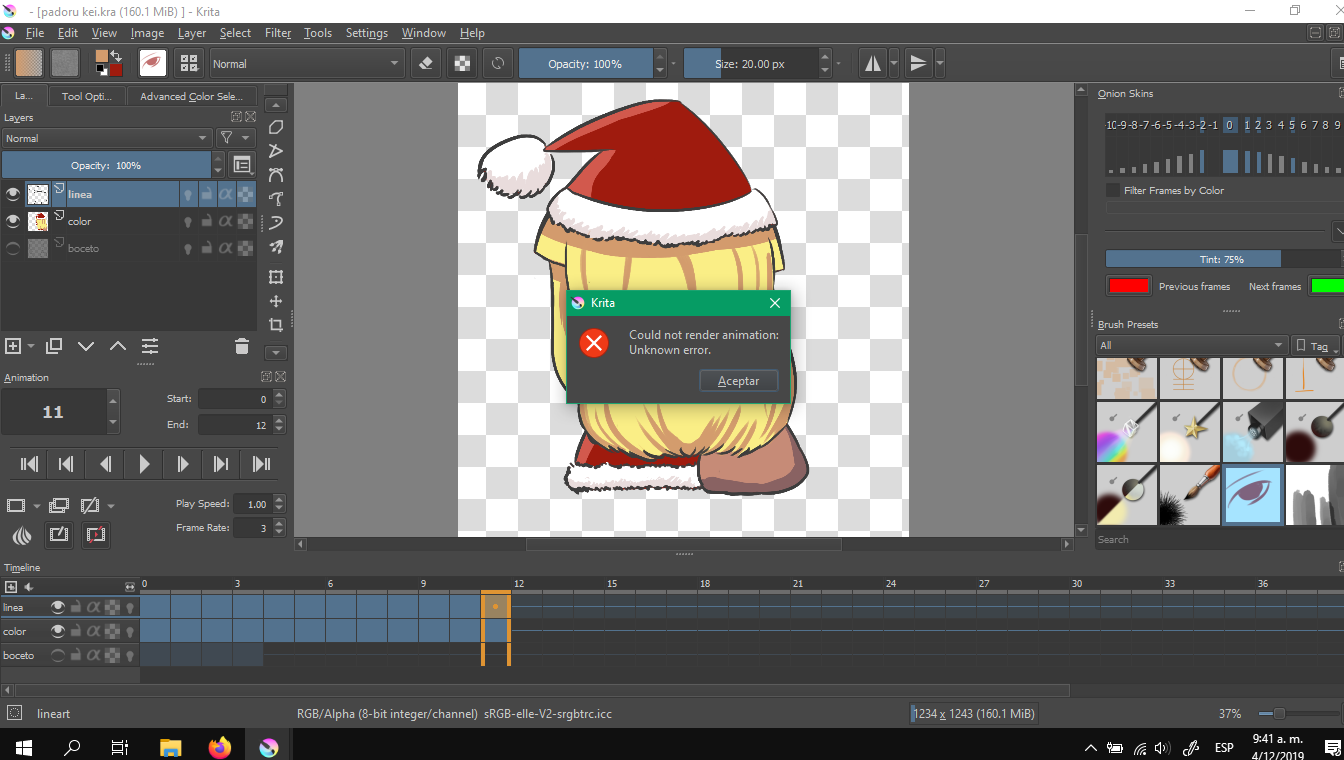Delete the layer with trash icon
The height and width of the screenshot is (760, 1344).
241,346
